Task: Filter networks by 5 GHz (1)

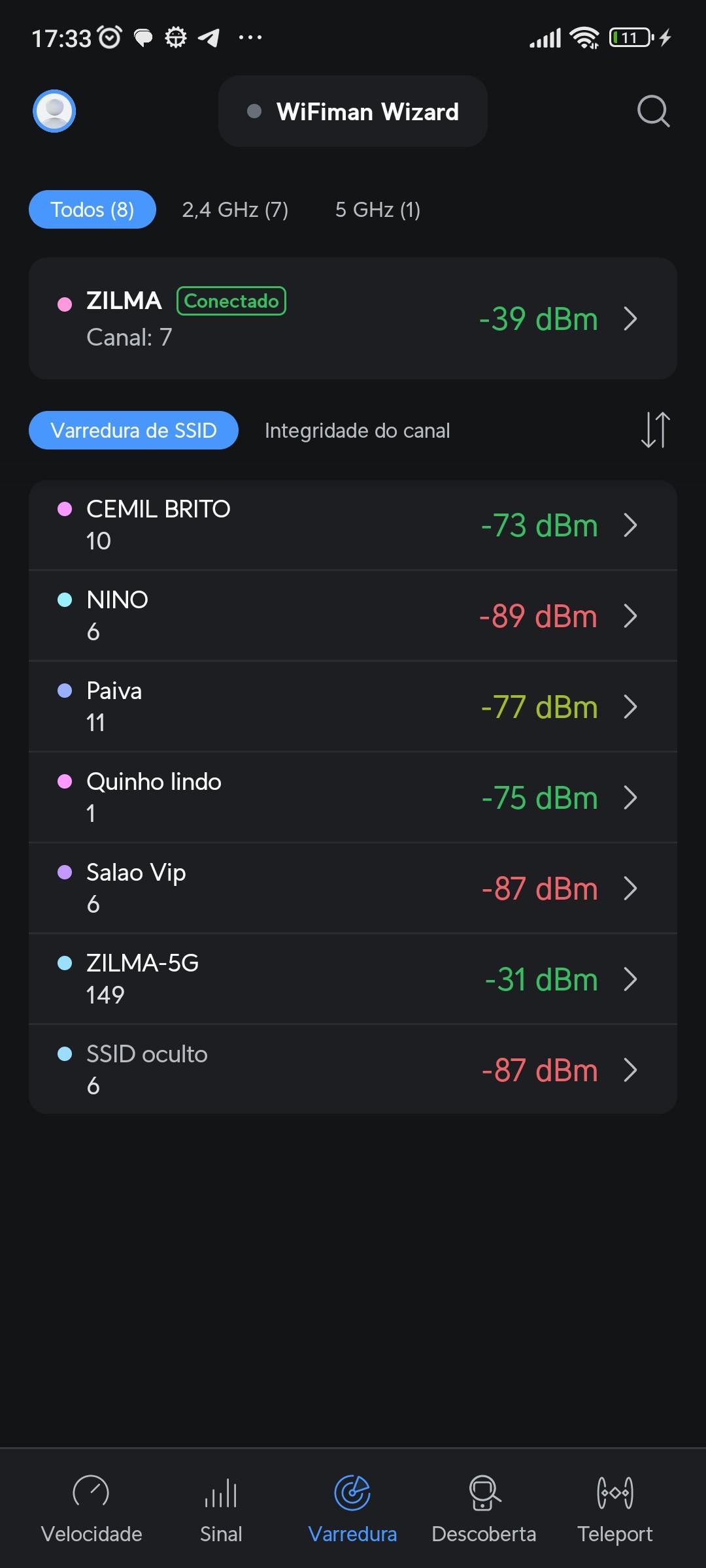Action: coord(377,210)
